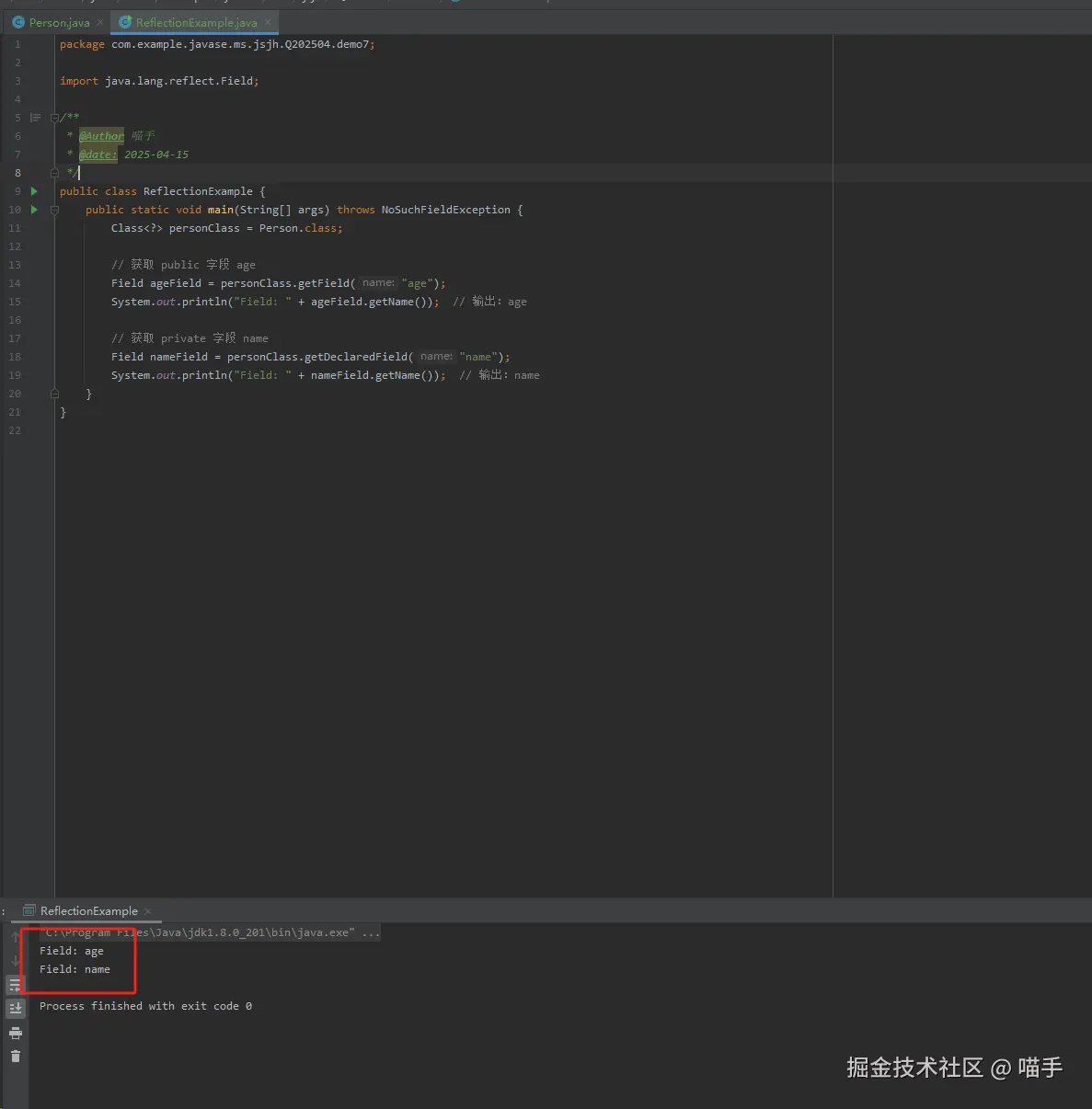Switch to the Person.java editor tab
The image size is (1092, 1109).
59,22
